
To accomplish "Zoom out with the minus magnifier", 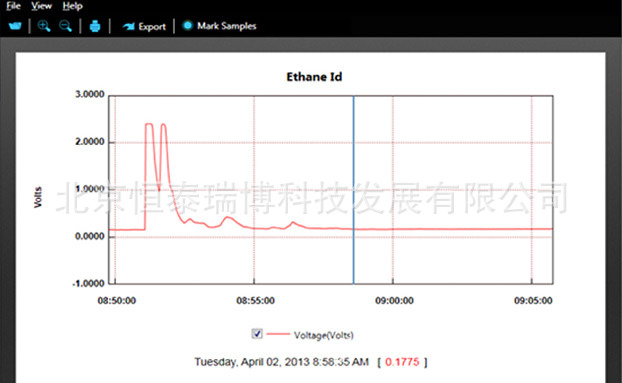I will [x=65, y=26].
